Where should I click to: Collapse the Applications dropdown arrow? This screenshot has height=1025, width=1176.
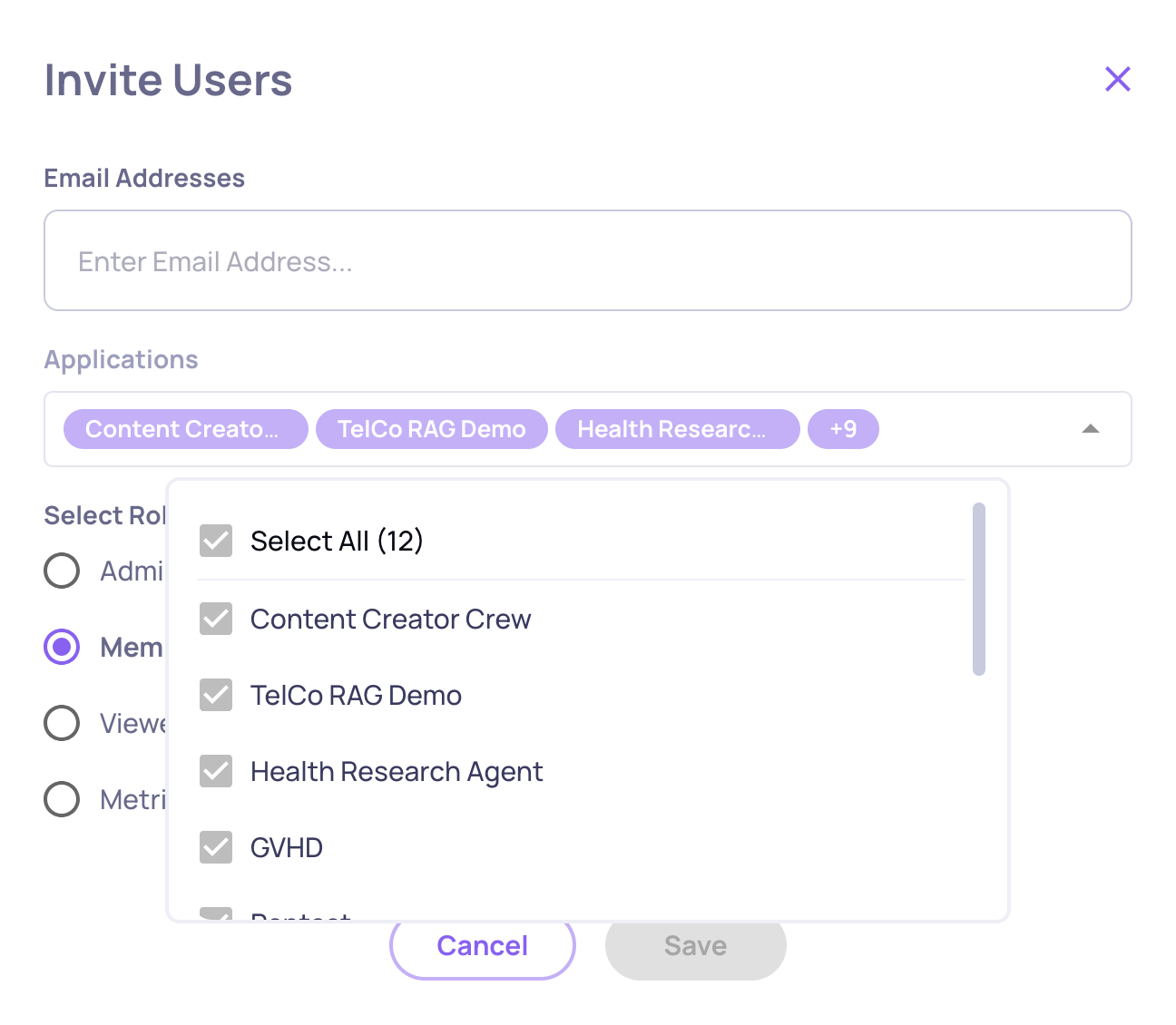[x=1090, y=429]
